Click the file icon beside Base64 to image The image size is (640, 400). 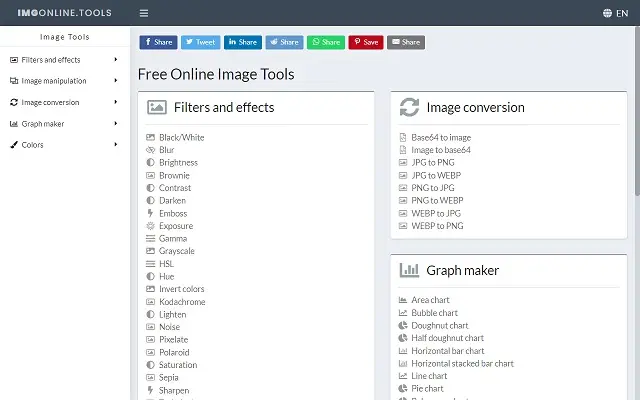403,137
